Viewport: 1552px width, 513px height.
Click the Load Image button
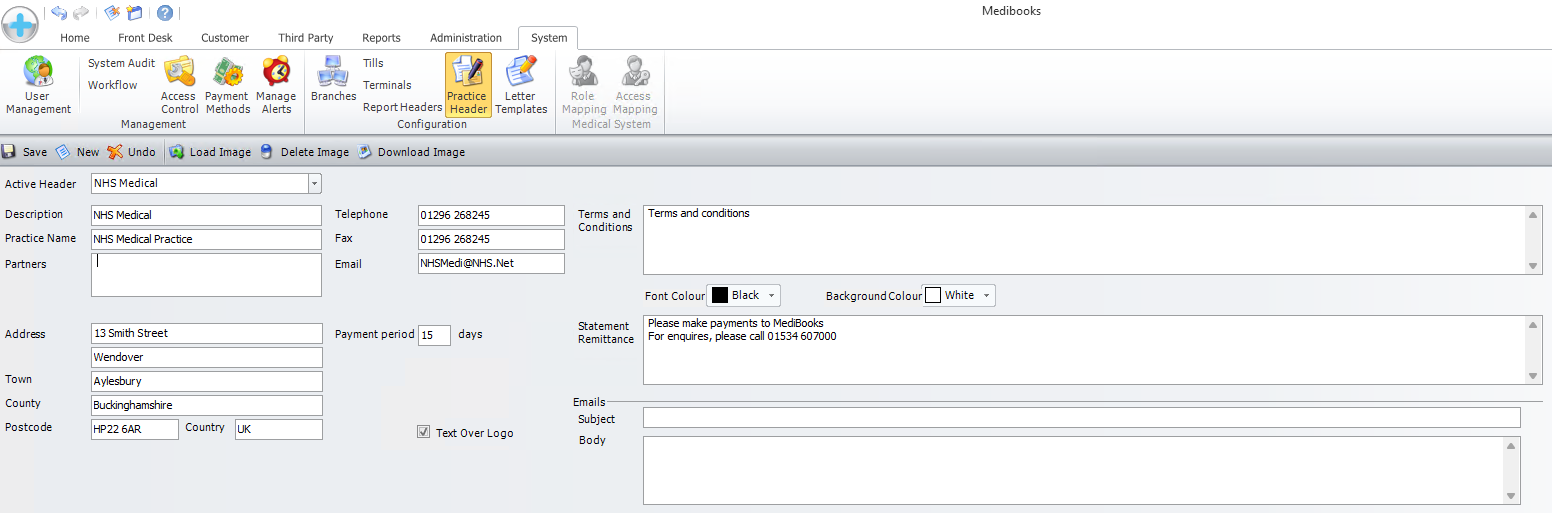pyautogui.click(x=210, y=152)
